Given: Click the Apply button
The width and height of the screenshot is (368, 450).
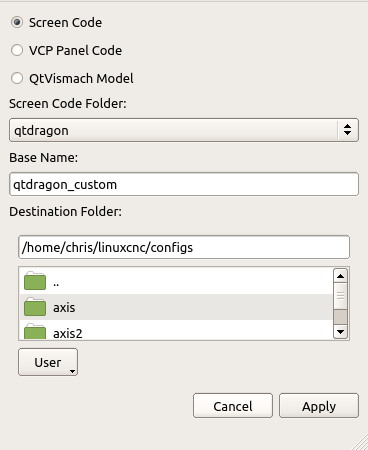Looking at the screenshot, I should coord(319,406).
